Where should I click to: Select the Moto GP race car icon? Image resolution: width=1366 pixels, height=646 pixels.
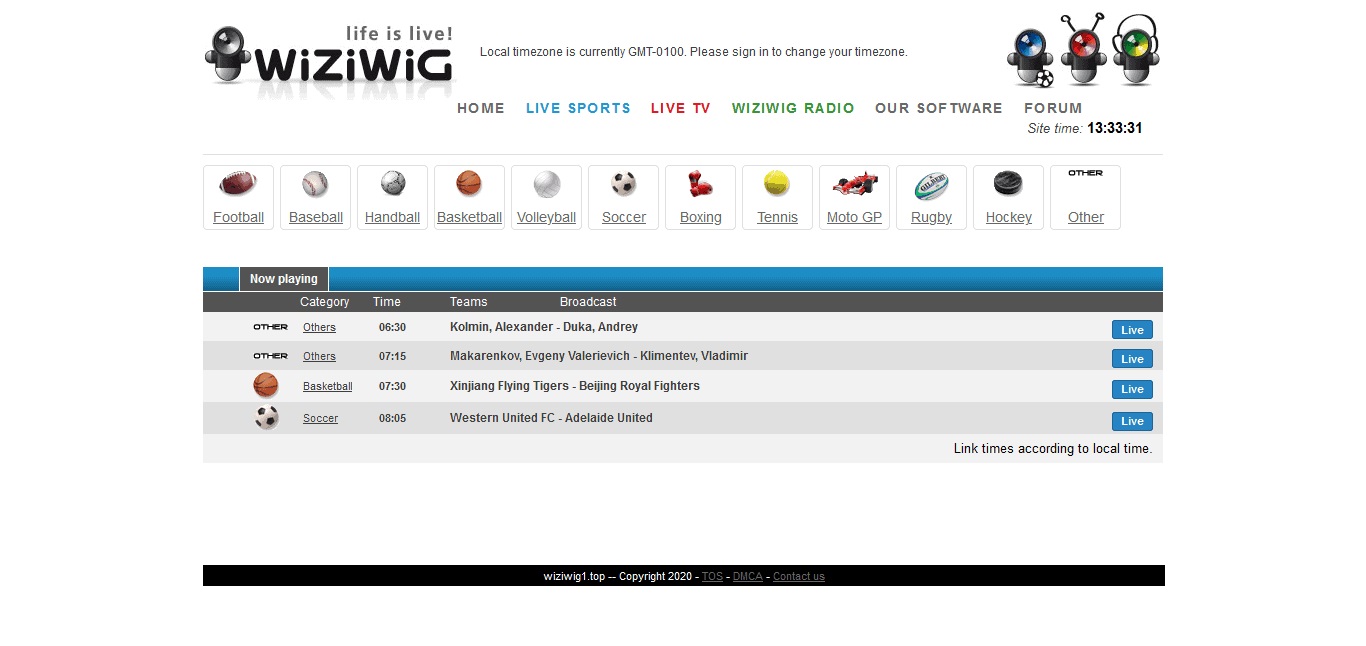coord(855,184)
